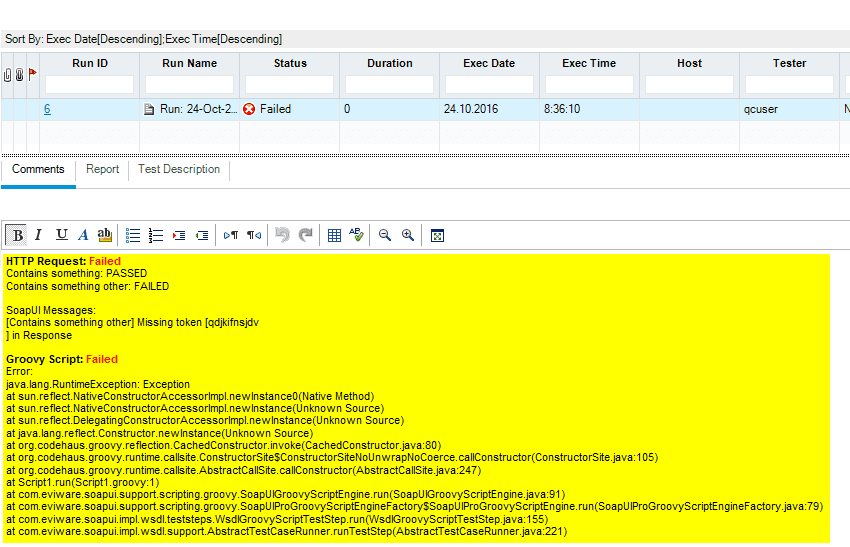Screen dimensions: 850x547
Task: Toggle bold formatting in the comments toolbar
Action: coord(17,235)
